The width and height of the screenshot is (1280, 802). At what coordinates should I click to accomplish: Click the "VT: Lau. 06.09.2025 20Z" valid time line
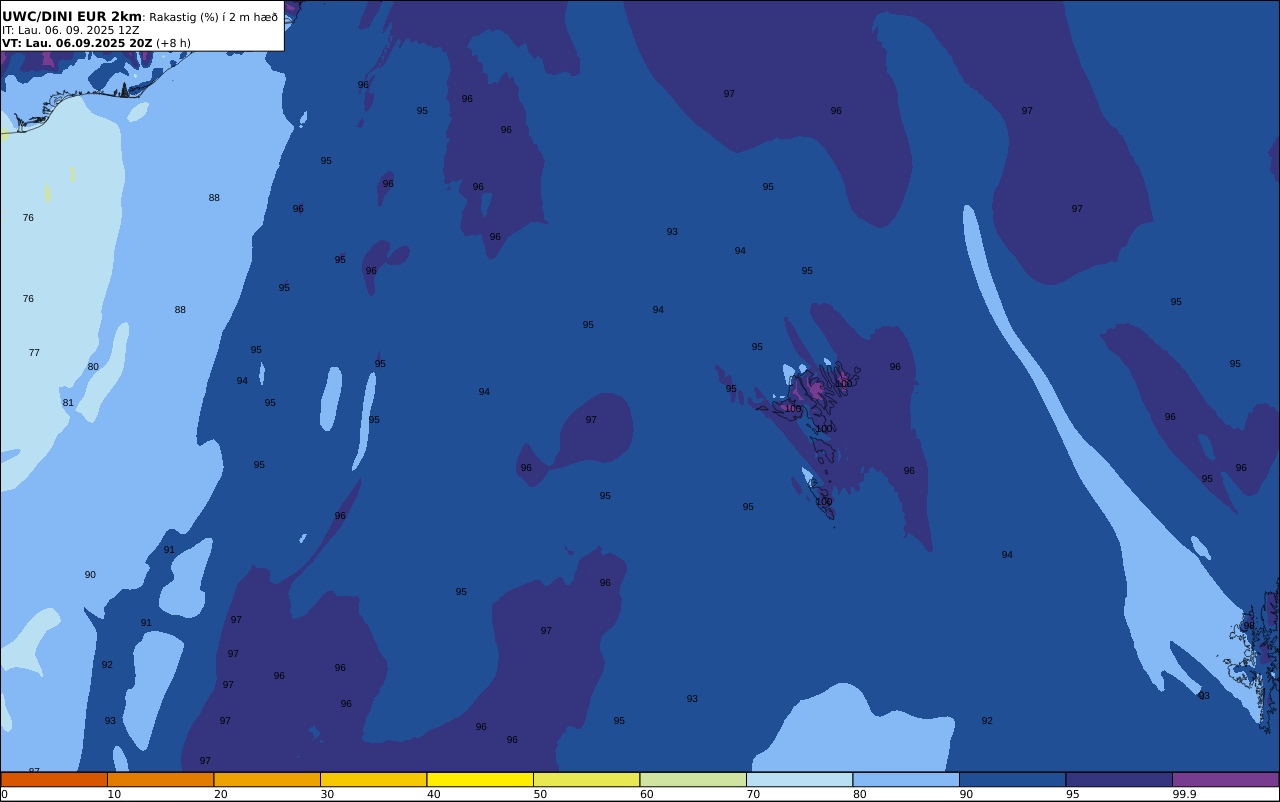point(77,43)
